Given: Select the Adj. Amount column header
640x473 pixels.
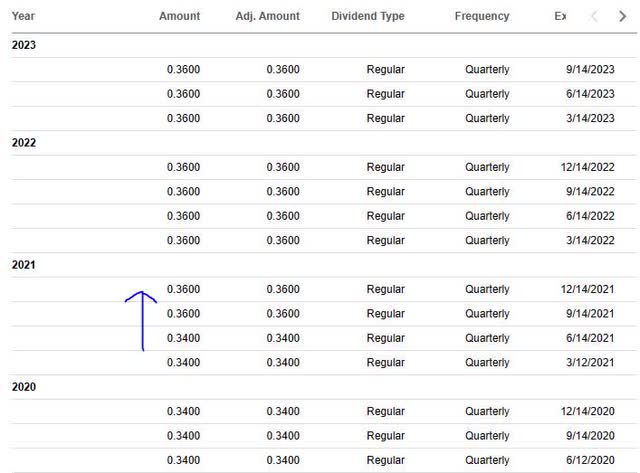Looking at the screenshot, I should (267, 16).
